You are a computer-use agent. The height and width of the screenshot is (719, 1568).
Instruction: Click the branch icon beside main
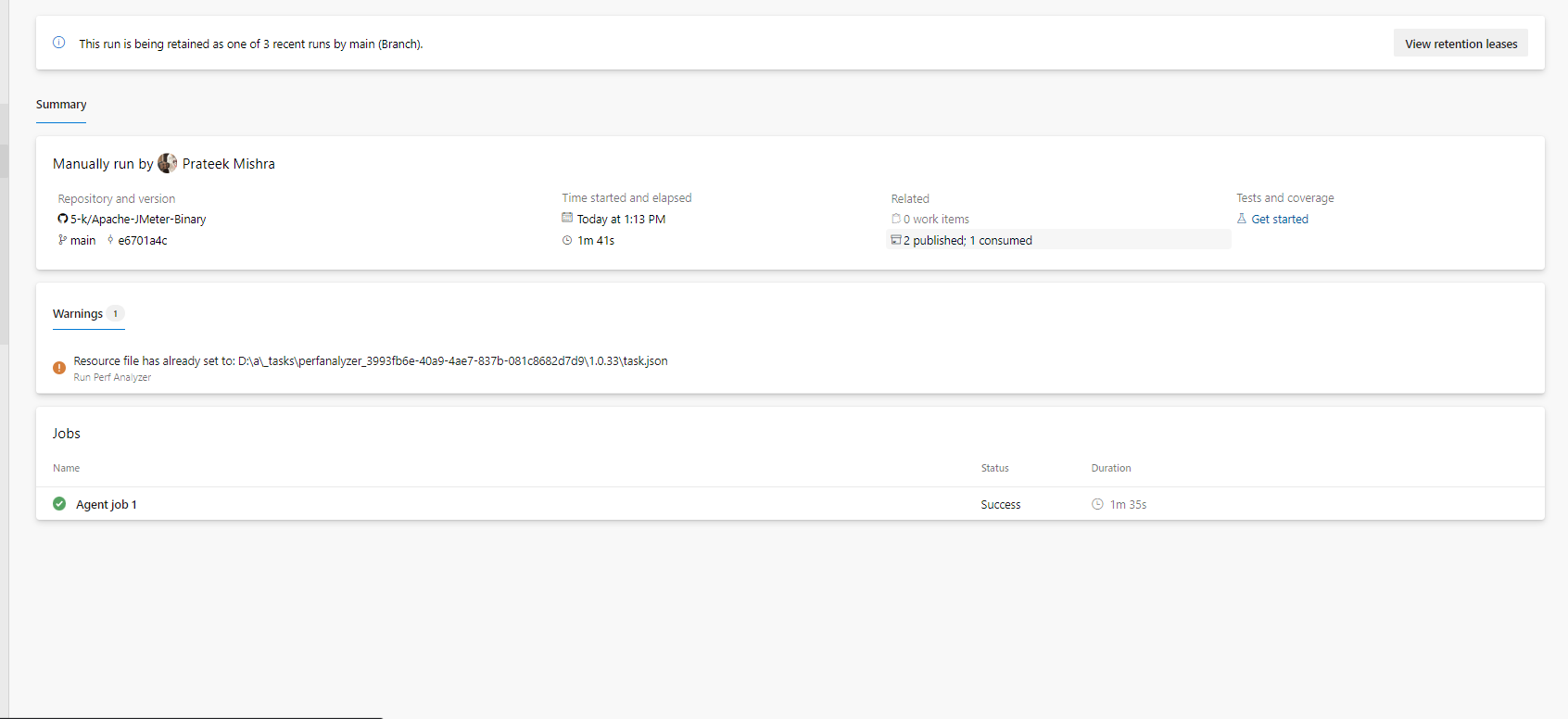(x=62, y=240)
